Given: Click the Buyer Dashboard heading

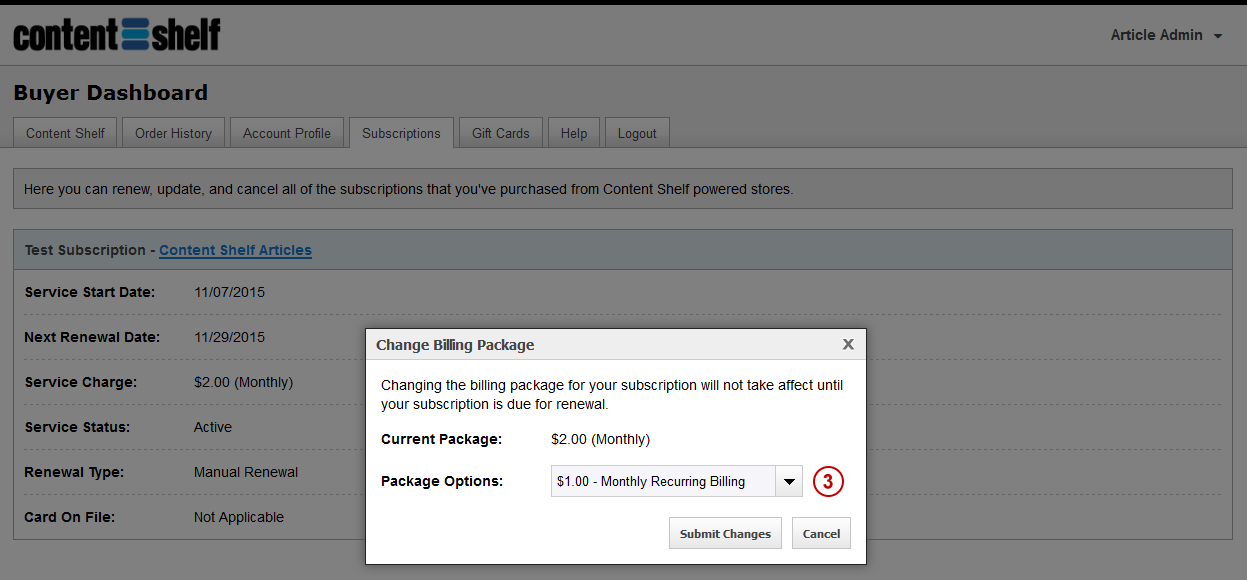Looking at the screenshot, I should 111,93.
